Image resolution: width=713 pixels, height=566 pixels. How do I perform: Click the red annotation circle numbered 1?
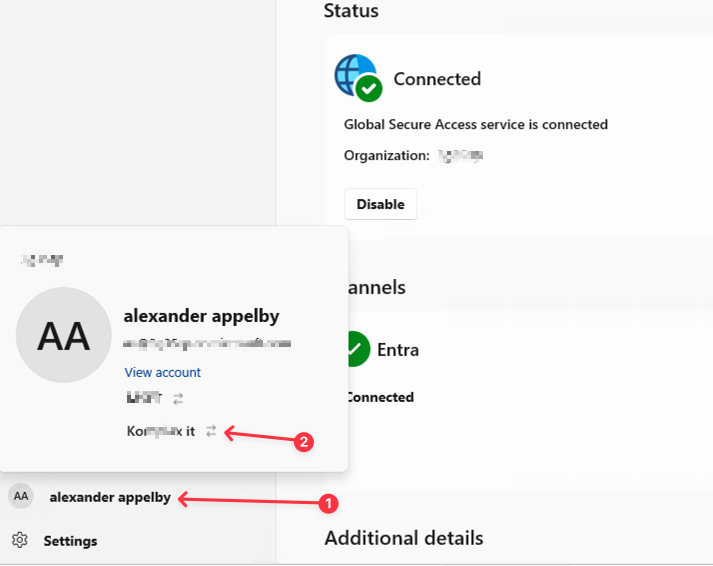click(328, 504)
